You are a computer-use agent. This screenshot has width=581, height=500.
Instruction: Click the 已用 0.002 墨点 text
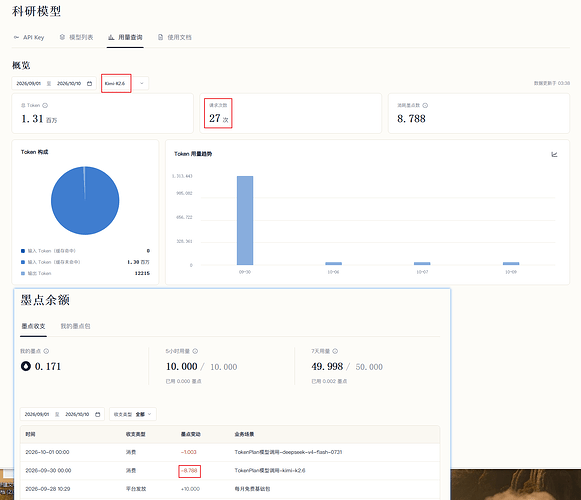tap(329, 381)
